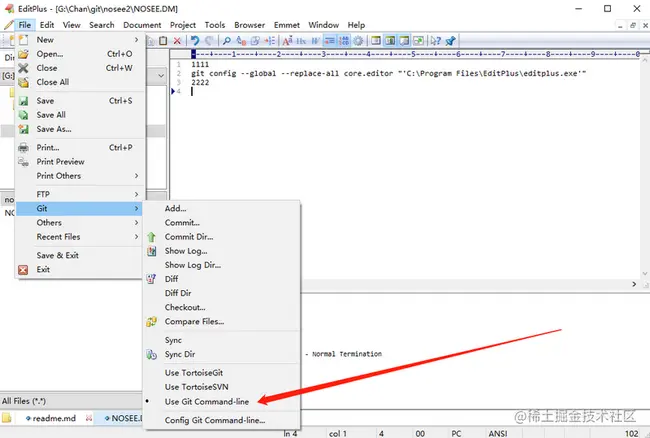Click the pencil icon left of the File menu
Viewport: 650px width, 438px height.
coord(9,25)
